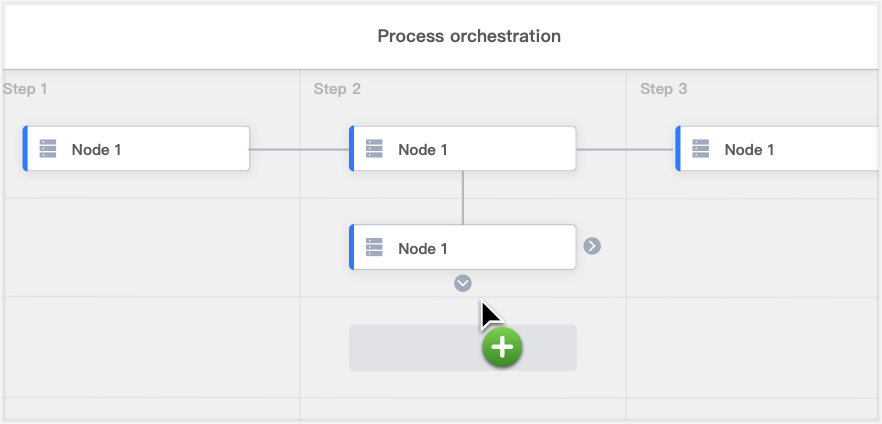This screenshot has height=424, width=882.
Task: Click the Process orchestration title
Action: (x=469, y=36)
